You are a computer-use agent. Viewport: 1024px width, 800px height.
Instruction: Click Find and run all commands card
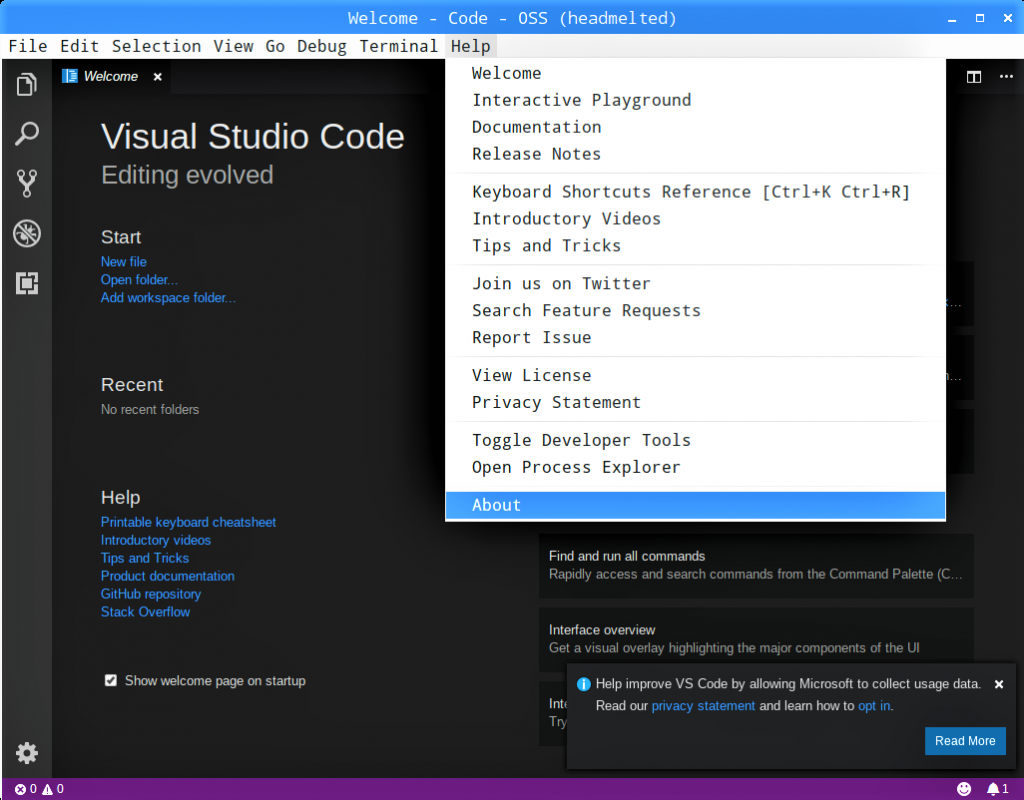[x=756, y=566]
